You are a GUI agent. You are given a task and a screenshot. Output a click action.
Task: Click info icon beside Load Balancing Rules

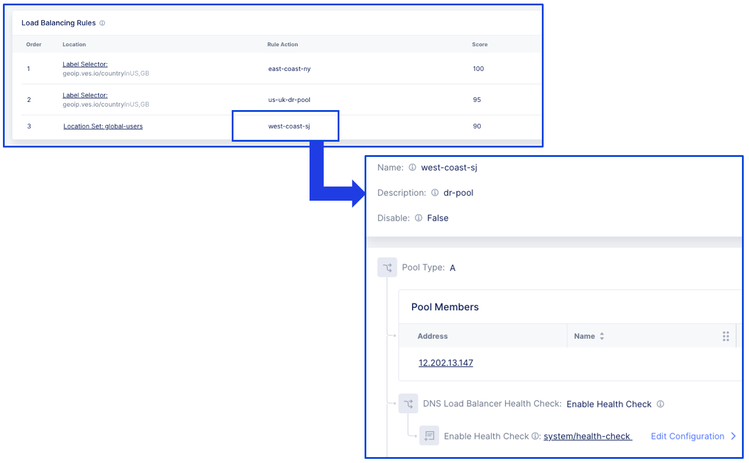102,23
